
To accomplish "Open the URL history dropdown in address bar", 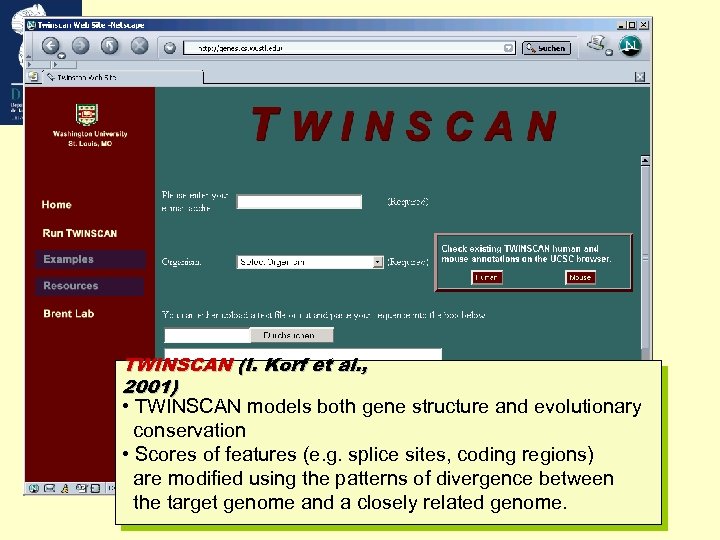I will point(508,48).
